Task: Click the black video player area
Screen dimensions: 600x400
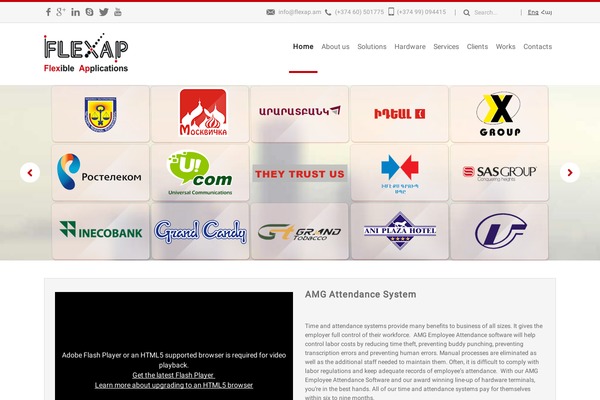Action: tap(174, 346)
